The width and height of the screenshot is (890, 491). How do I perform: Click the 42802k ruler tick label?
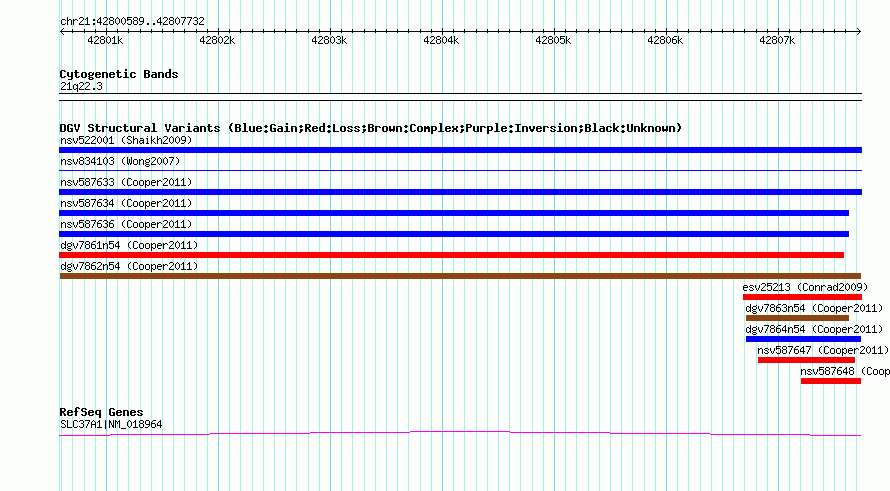(217, 40)
